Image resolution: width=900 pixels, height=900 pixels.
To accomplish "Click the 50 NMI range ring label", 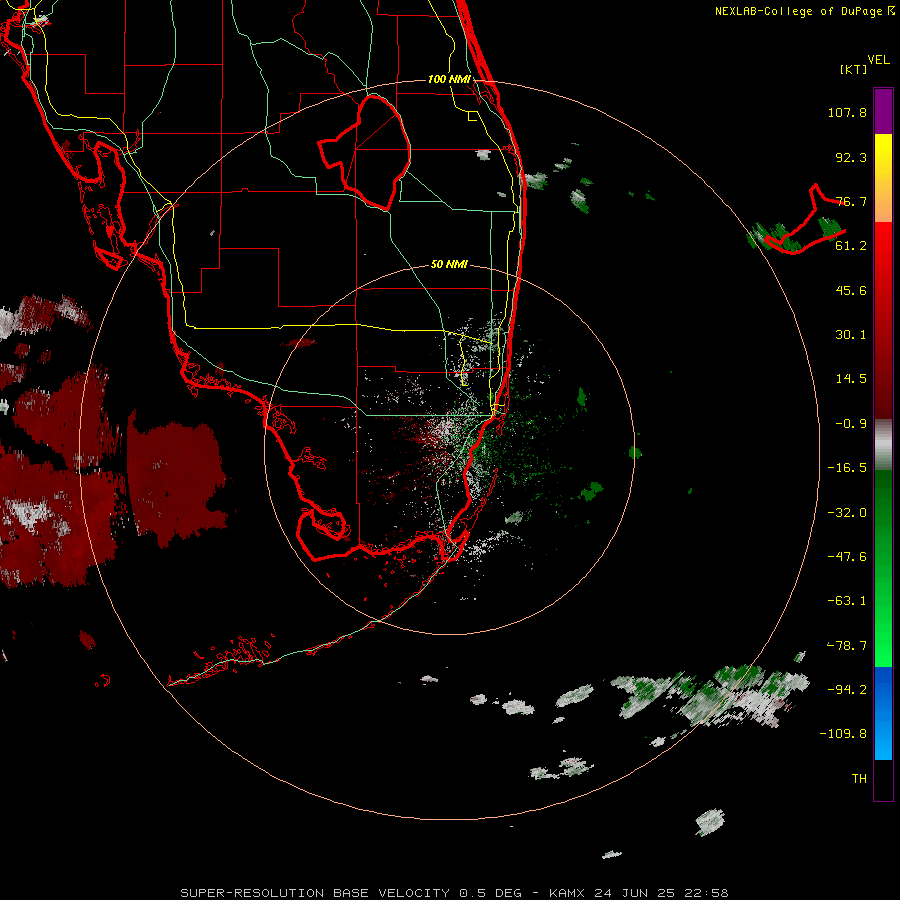I will point(449,264).
